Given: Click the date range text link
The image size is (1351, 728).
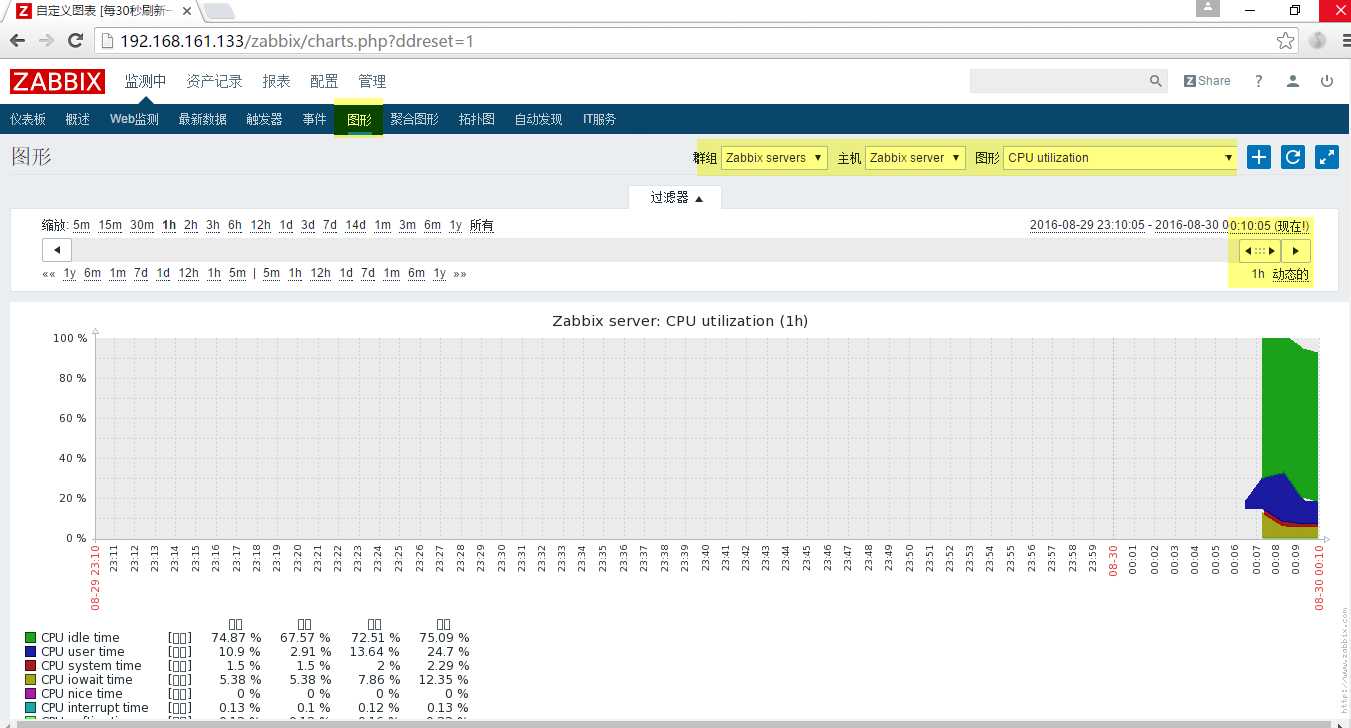Looking at the screenshot, I should point(1170,226).
